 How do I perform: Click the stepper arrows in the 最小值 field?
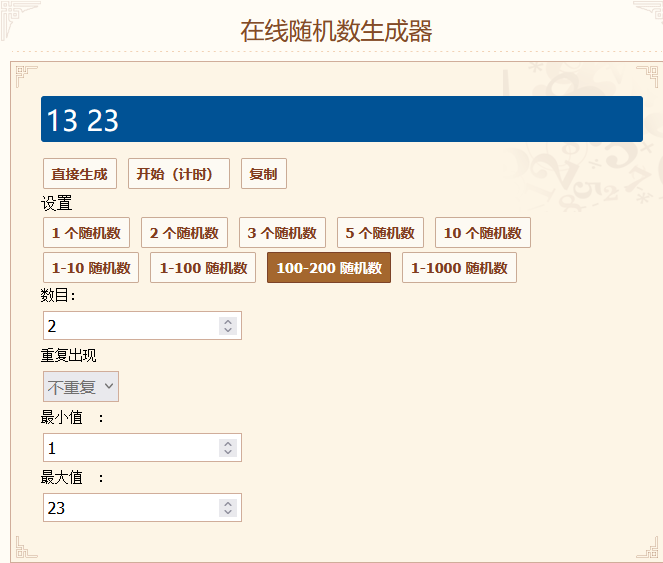tap(228, 448)
